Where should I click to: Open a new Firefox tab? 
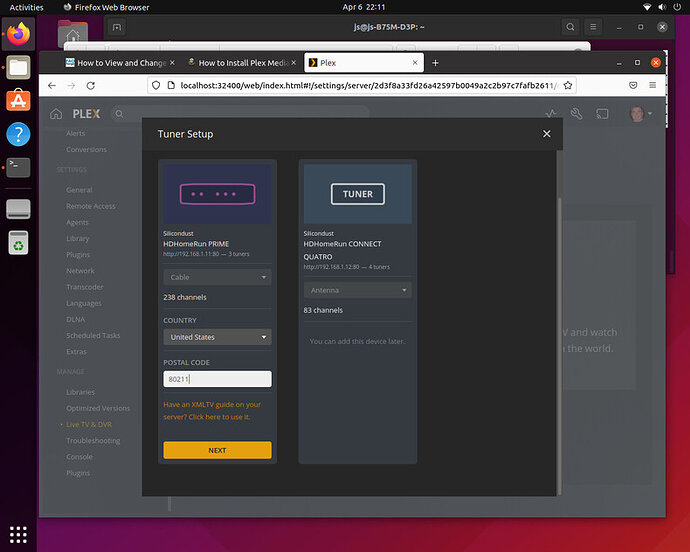435,63
